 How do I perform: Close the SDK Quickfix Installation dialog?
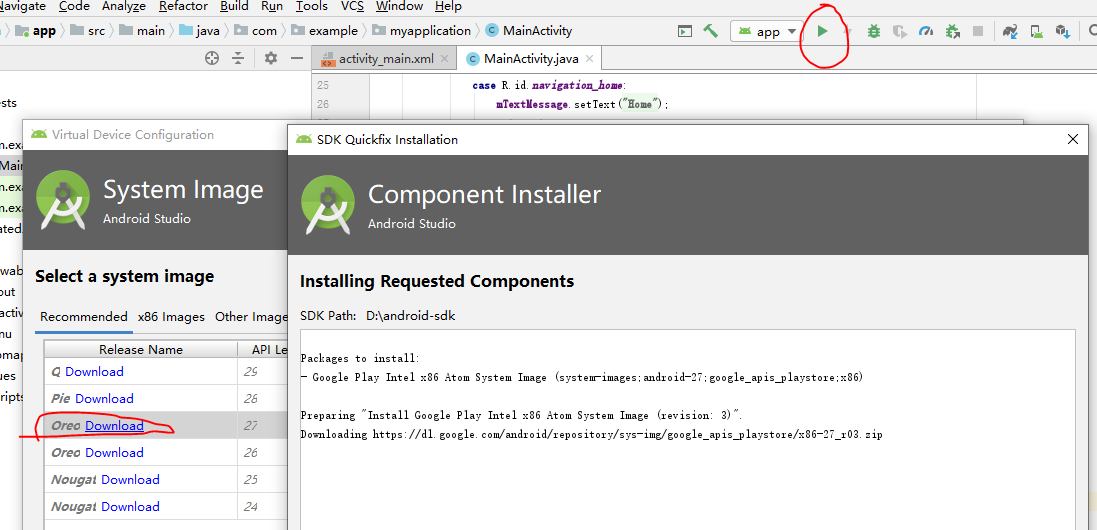pos(1073,139)
